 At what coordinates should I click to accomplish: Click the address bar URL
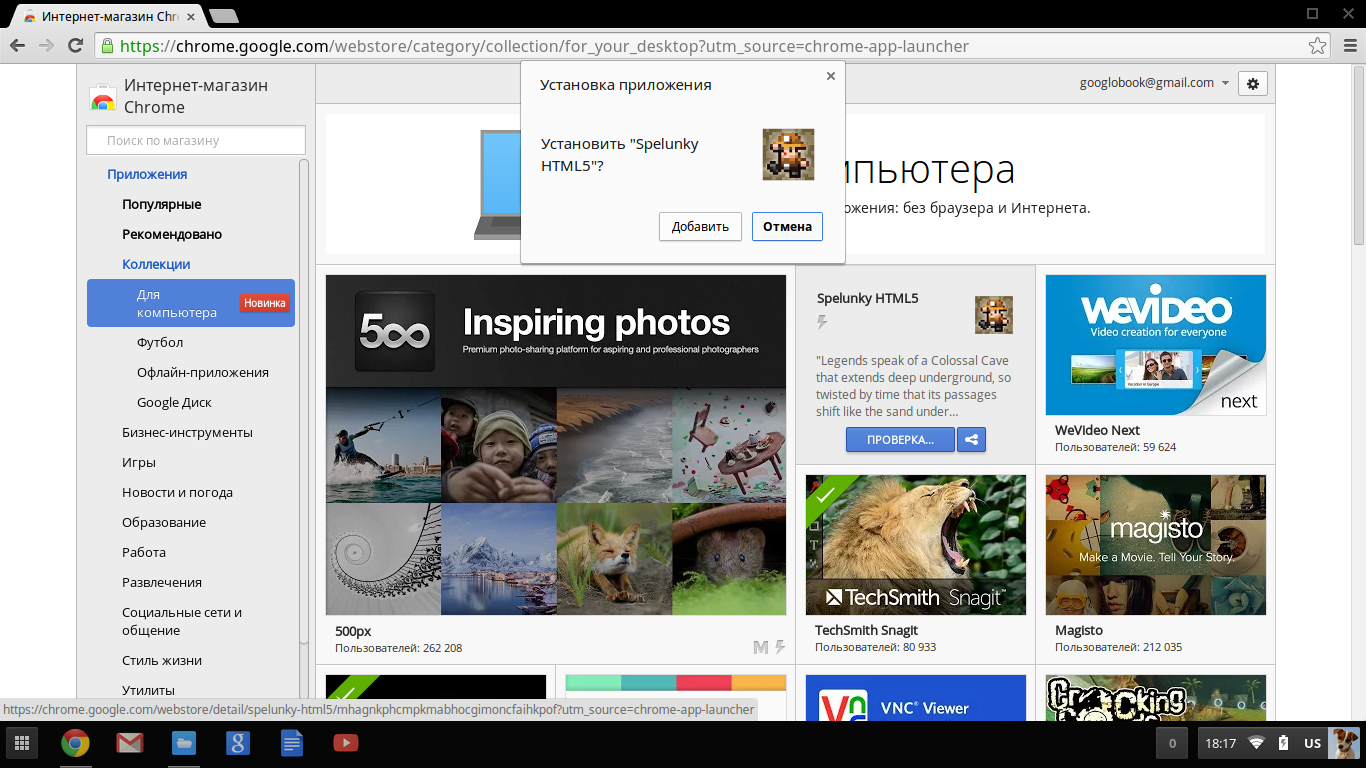tap(544, 46)
